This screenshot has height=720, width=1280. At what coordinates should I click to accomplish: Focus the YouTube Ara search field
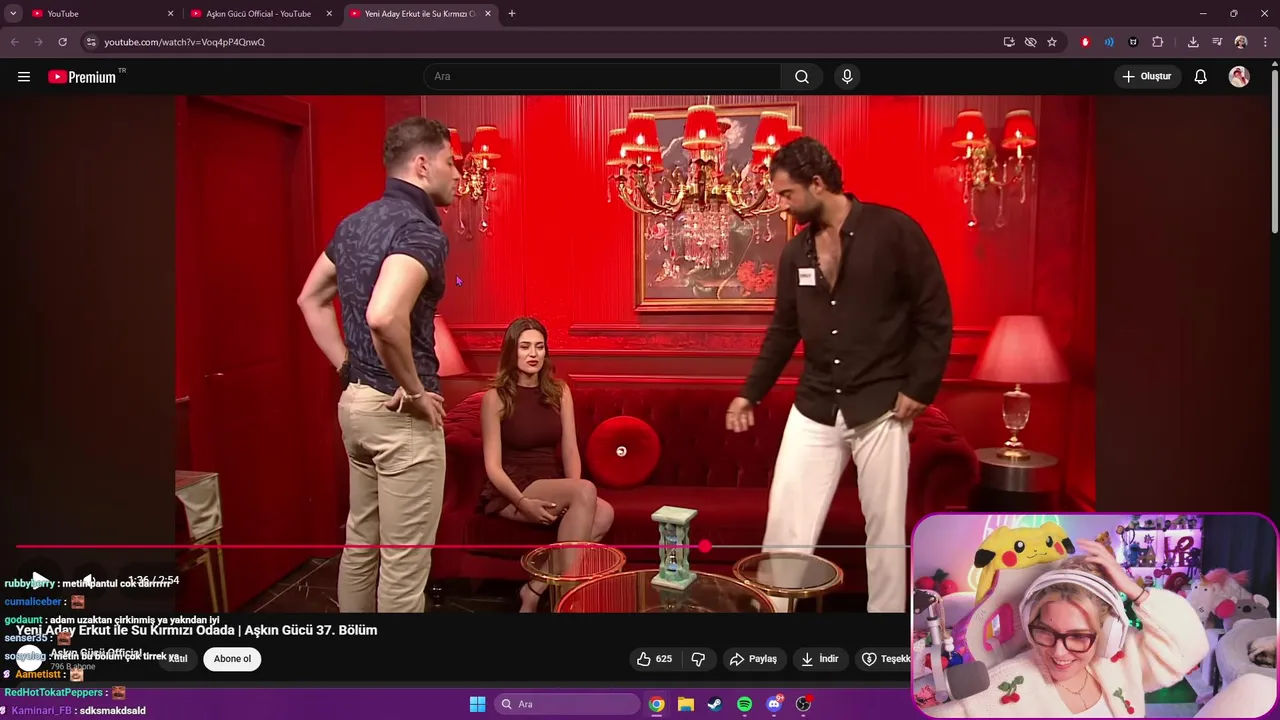pos(602,77)
